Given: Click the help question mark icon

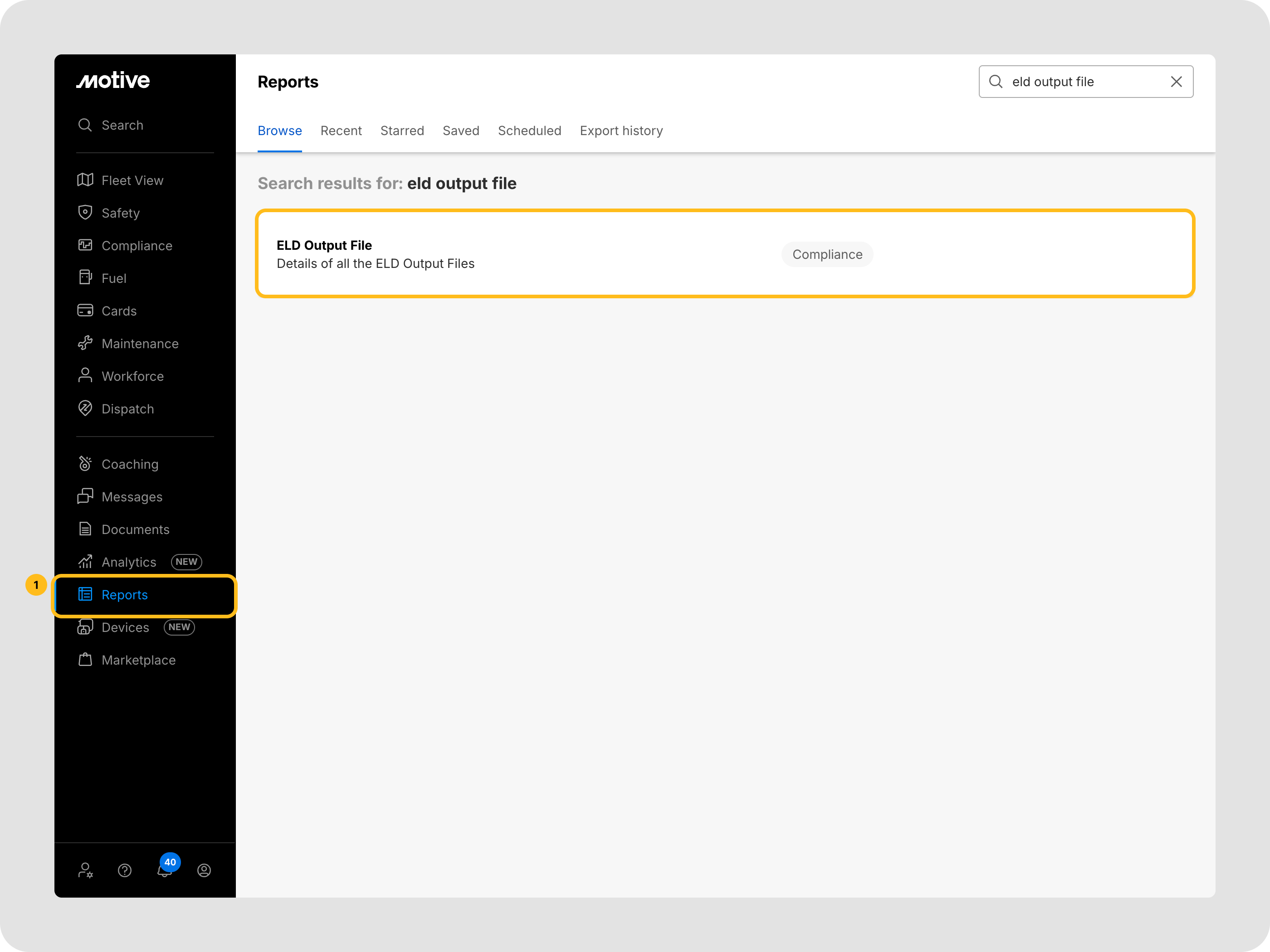Looking at the screenshot, I should point(125,870).
